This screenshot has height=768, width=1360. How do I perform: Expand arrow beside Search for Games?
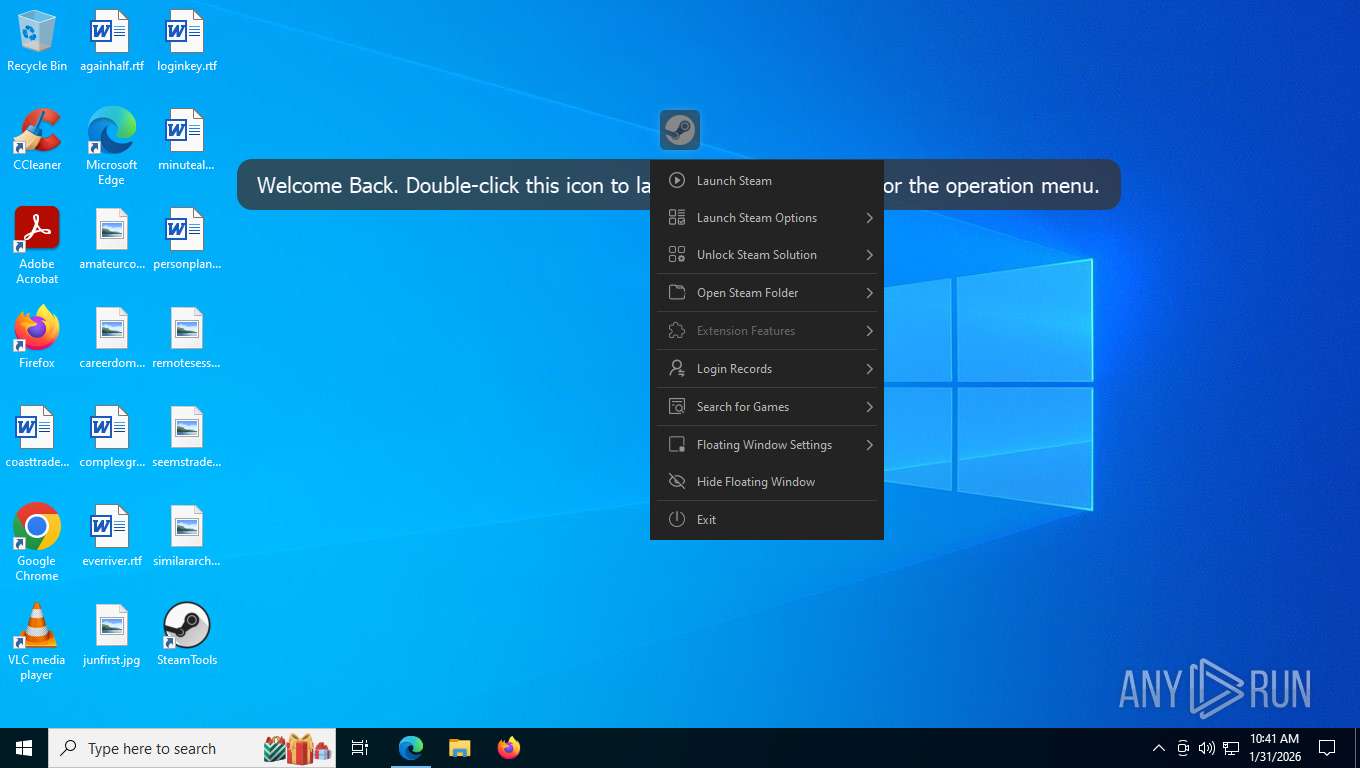pos(869,407)
